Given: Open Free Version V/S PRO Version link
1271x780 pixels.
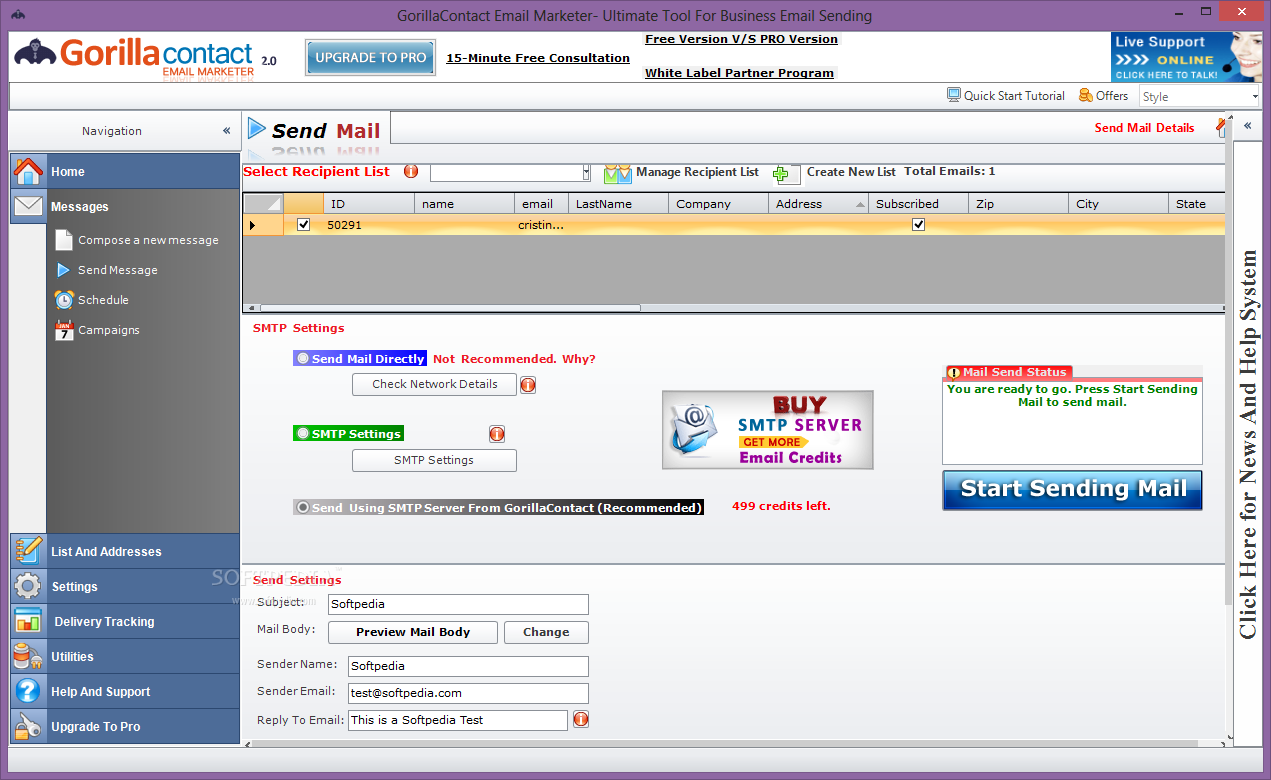Looking at the screenshot, I should click(x=741, y=39).
